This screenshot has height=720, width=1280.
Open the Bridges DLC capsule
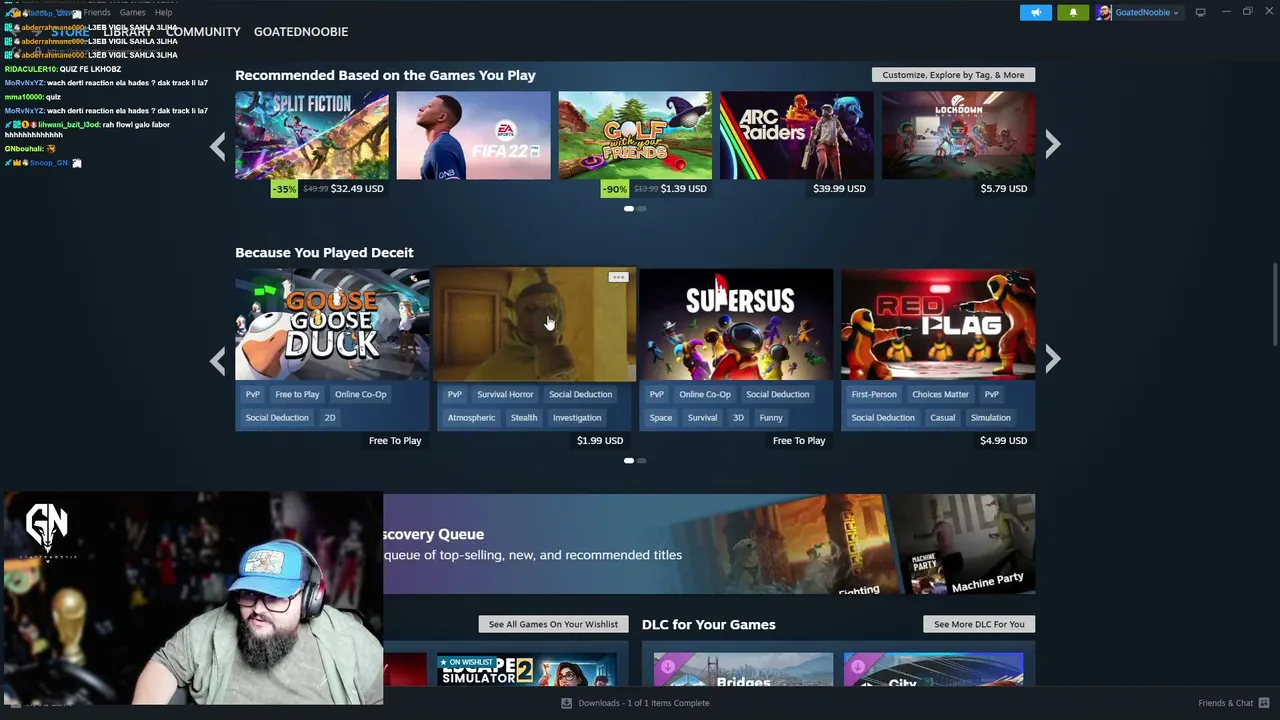(x=743, y=670)
